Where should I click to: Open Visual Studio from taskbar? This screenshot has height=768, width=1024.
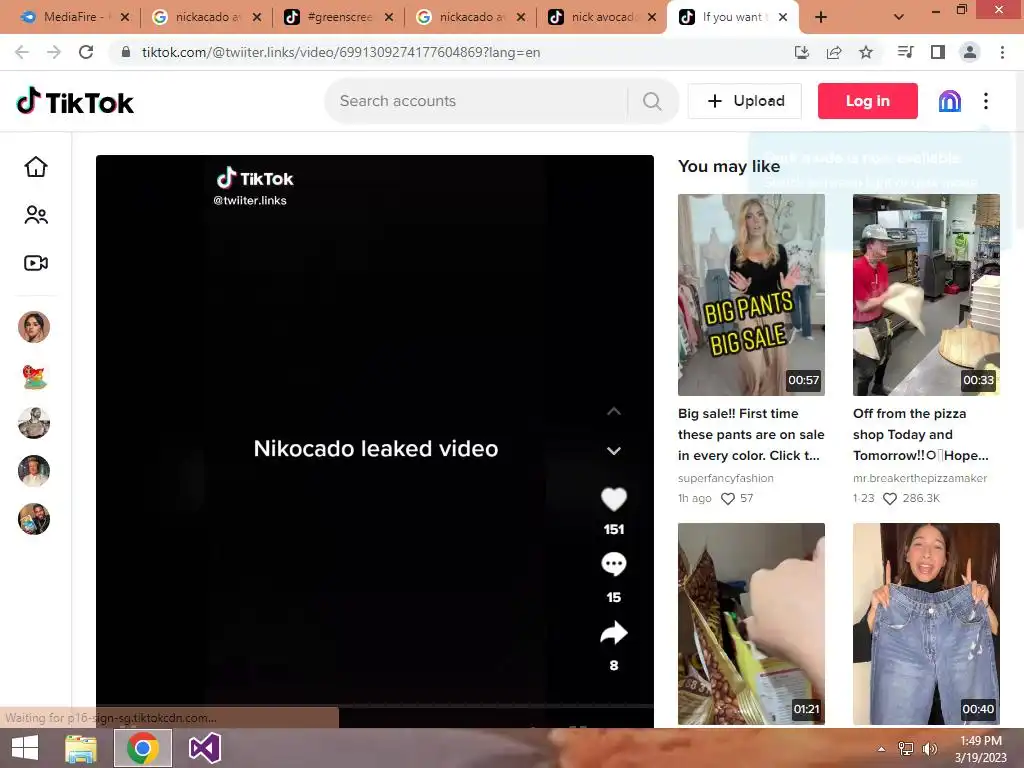(x=204, y=748)
